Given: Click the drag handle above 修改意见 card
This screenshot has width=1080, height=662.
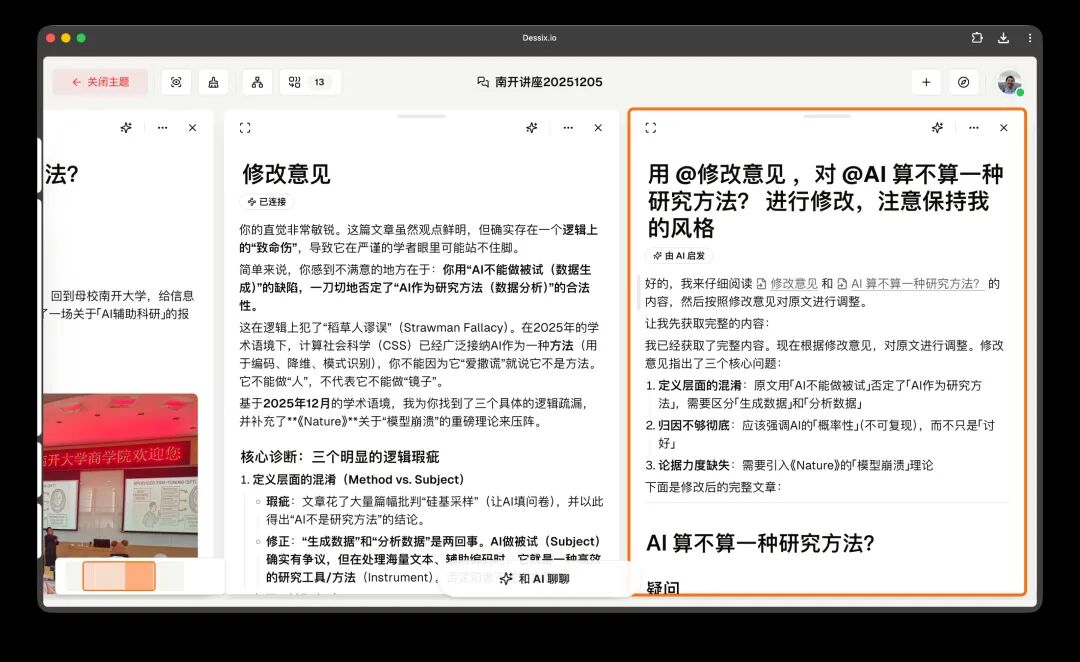Looking at the screenshot, I should (422, 116).
